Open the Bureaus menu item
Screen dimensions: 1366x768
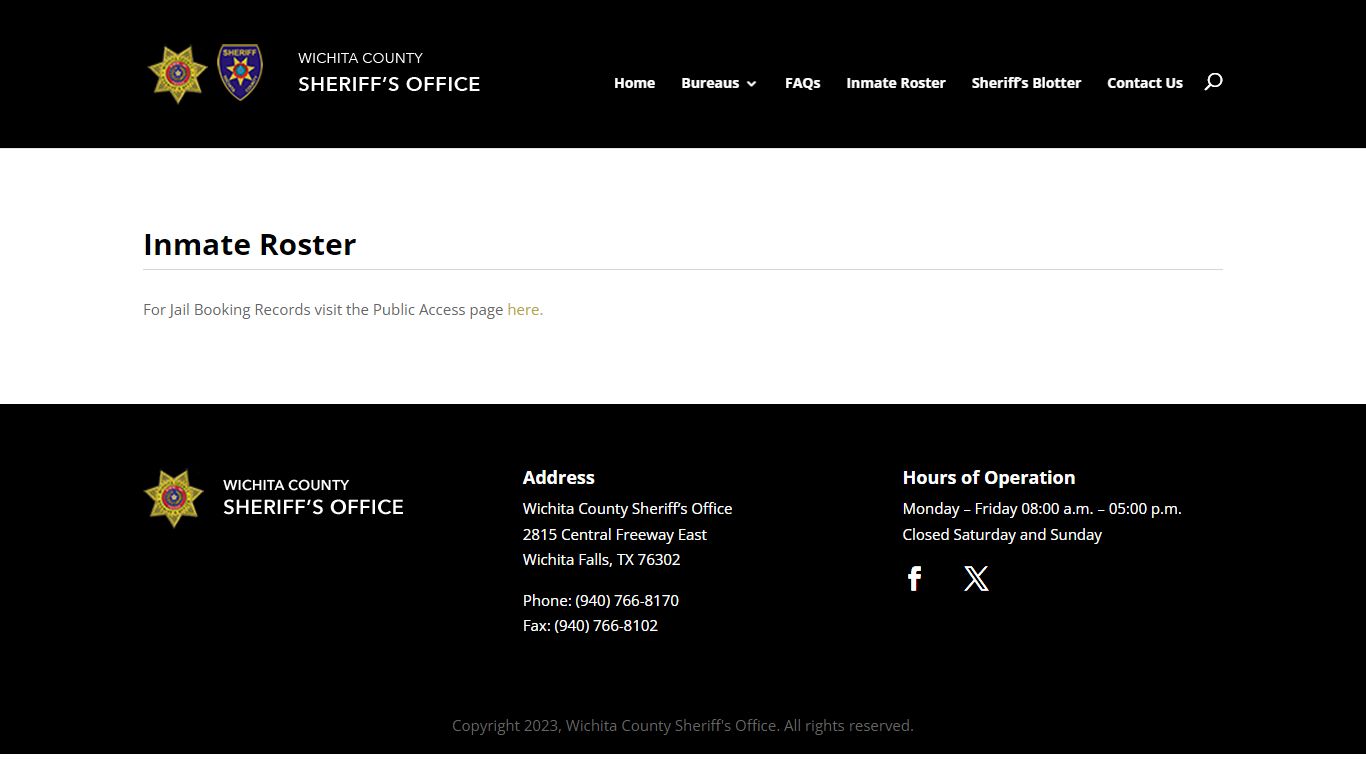point(710,83)
